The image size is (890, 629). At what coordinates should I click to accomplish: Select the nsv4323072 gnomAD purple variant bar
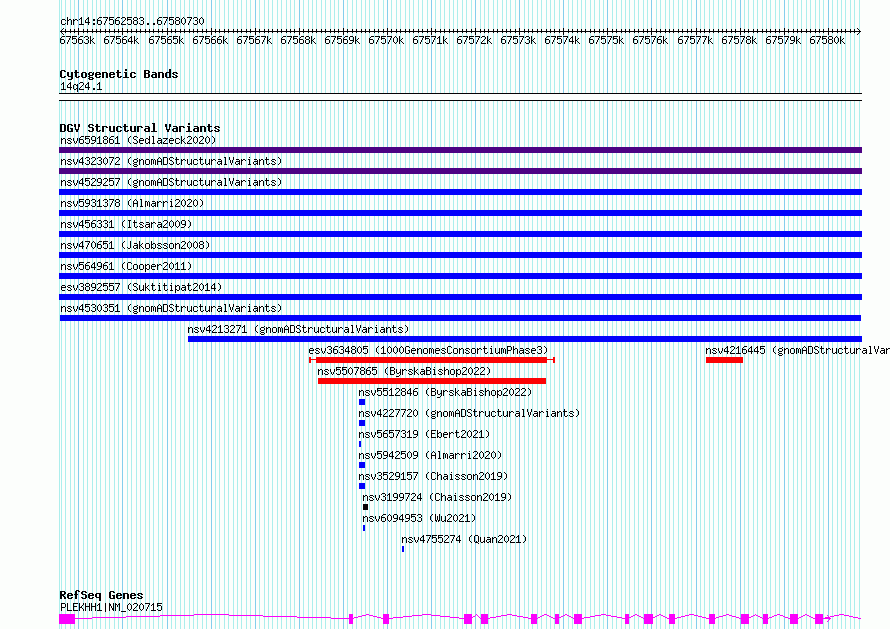tap(460, 171)
